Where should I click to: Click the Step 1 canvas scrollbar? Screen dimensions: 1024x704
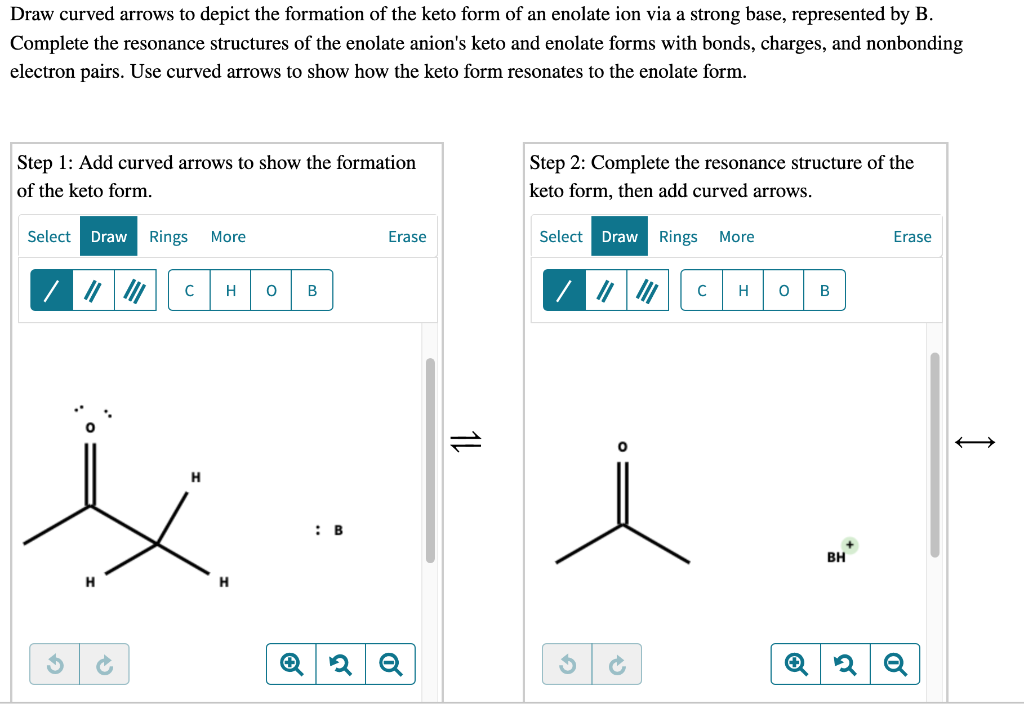pyautogui.click(x=430, y=450)
